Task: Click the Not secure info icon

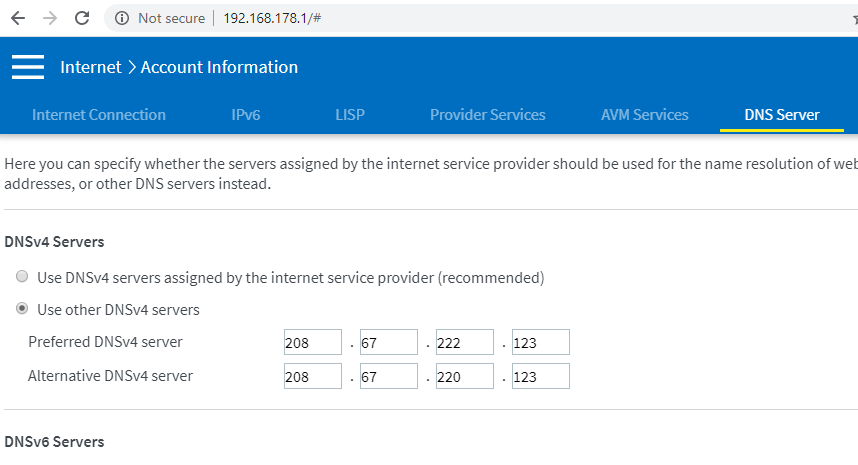Action: (x=122, y=18)
